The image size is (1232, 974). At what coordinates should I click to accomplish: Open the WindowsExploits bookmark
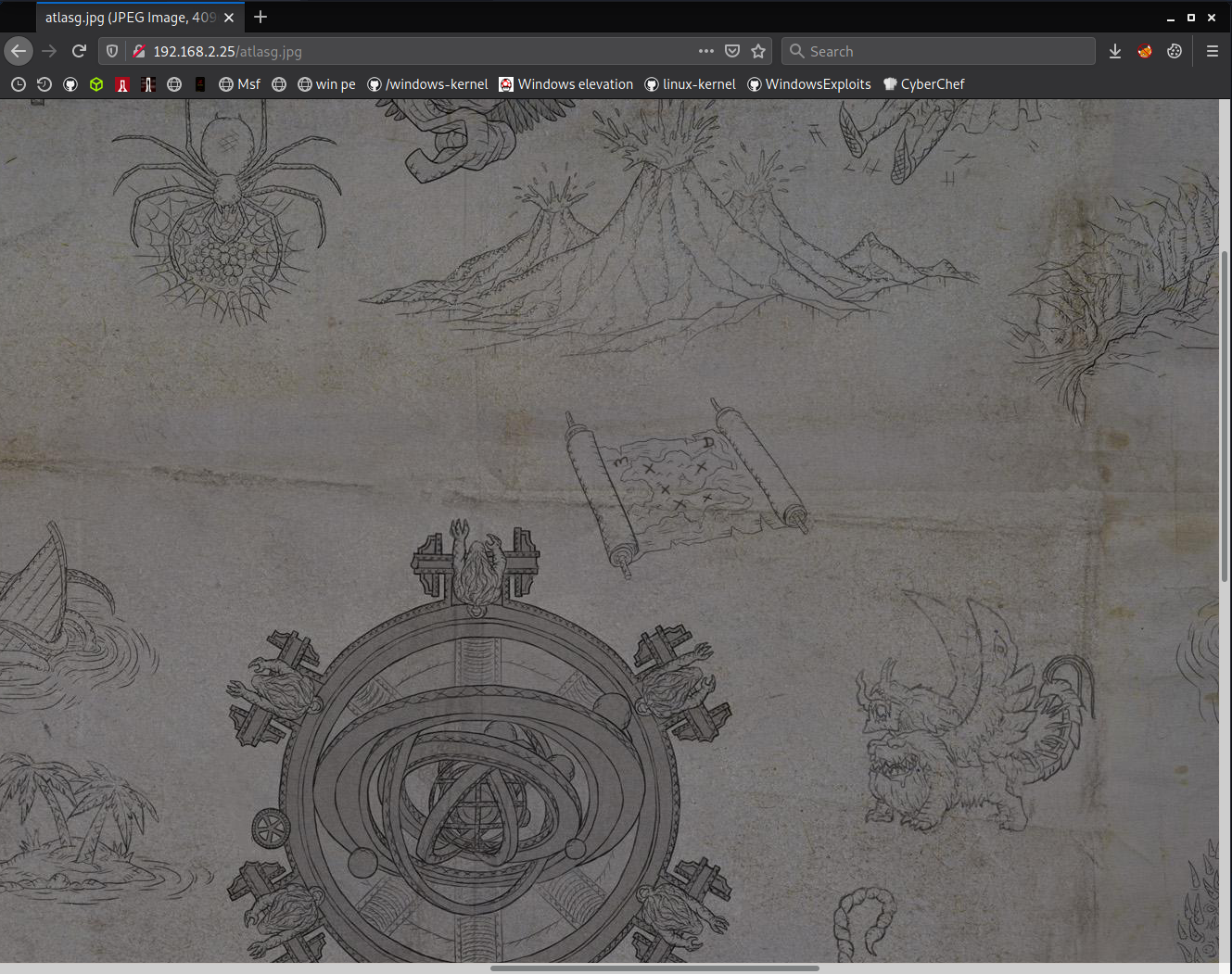pyautogui.click(x=809, y=84)
